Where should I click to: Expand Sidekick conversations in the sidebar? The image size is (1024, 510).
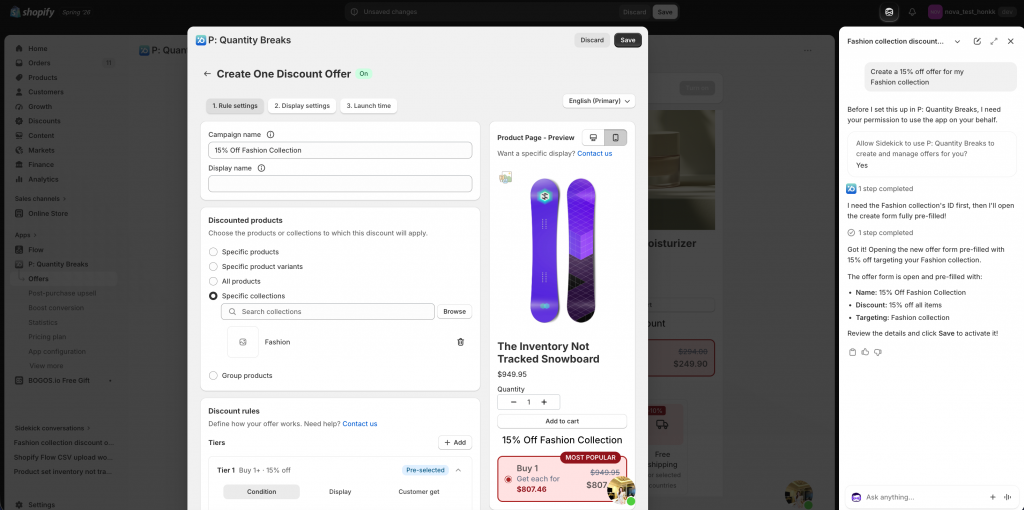[x=53, y=428]
